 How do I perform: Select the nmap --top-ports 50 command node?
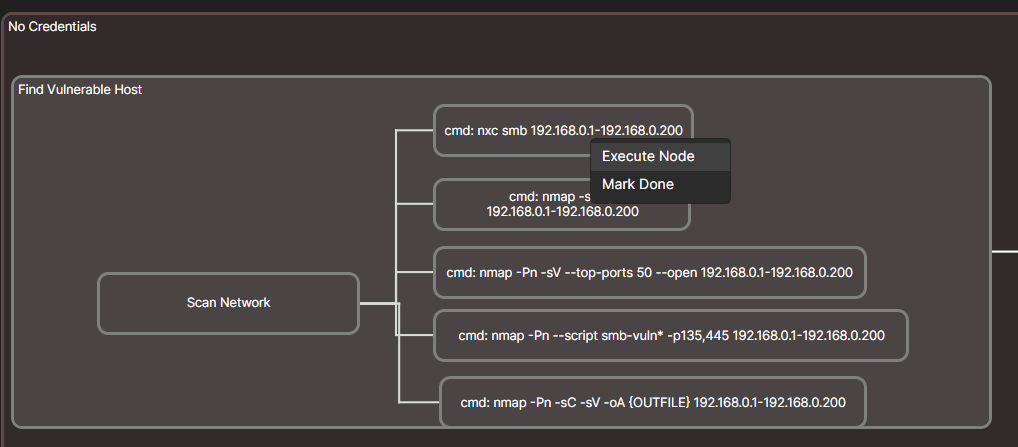click(x=649, y=272)
